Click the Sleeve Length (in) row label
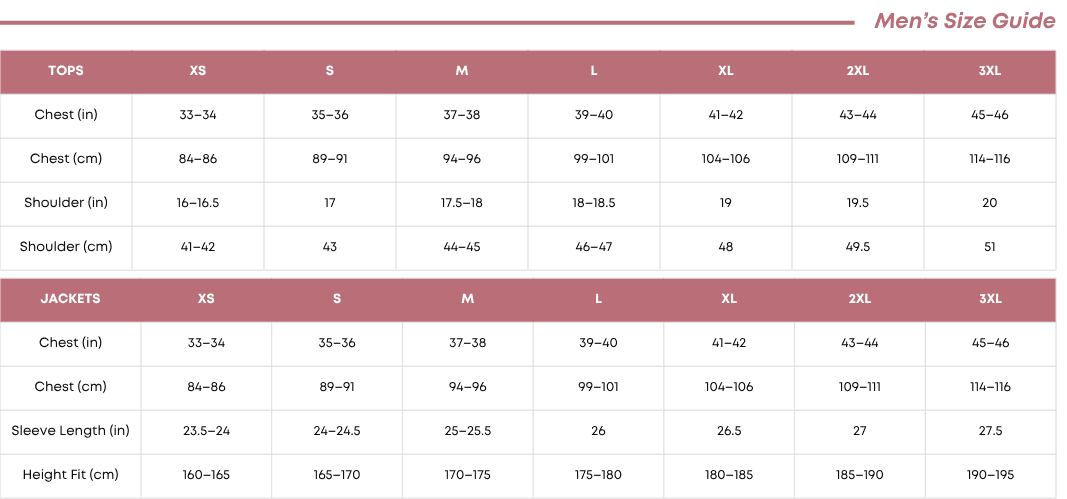The height and width of the screenshot is (499, 1067). [70, 431]
